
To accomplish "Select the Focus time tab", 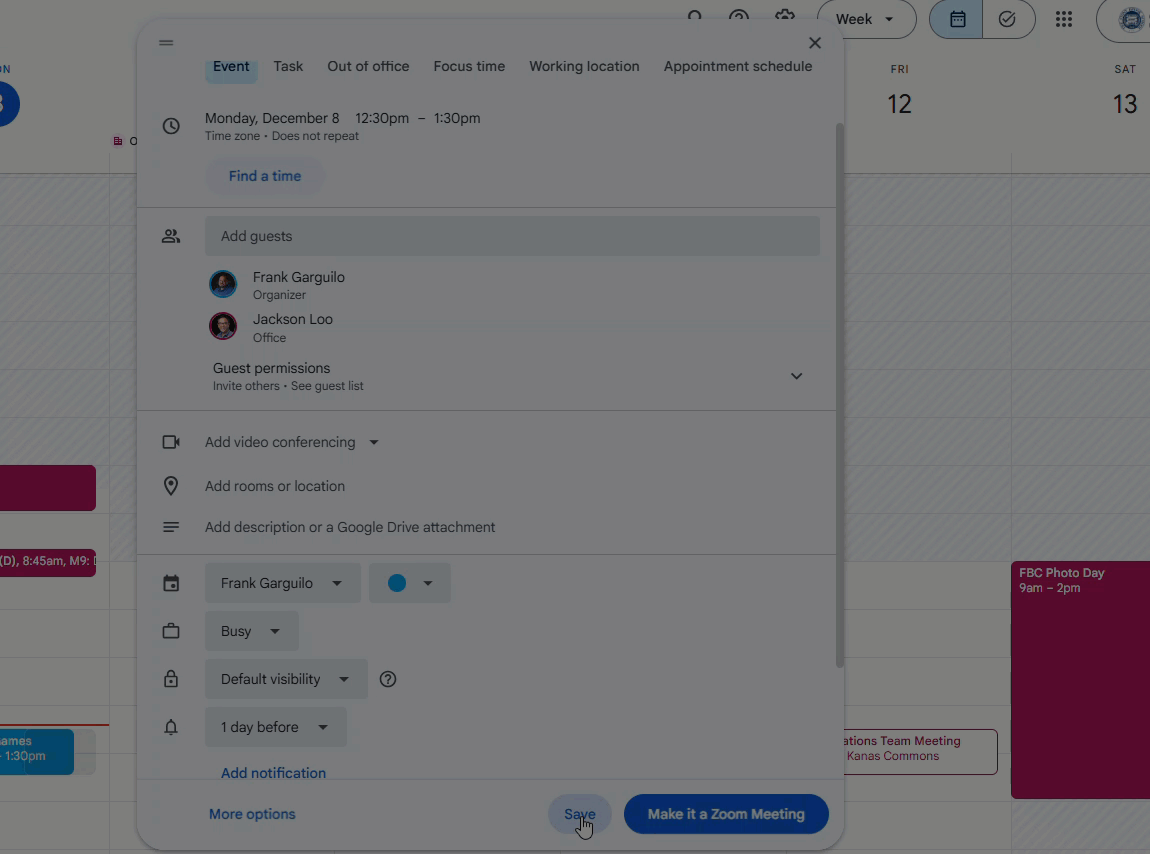I will (469, 66).
